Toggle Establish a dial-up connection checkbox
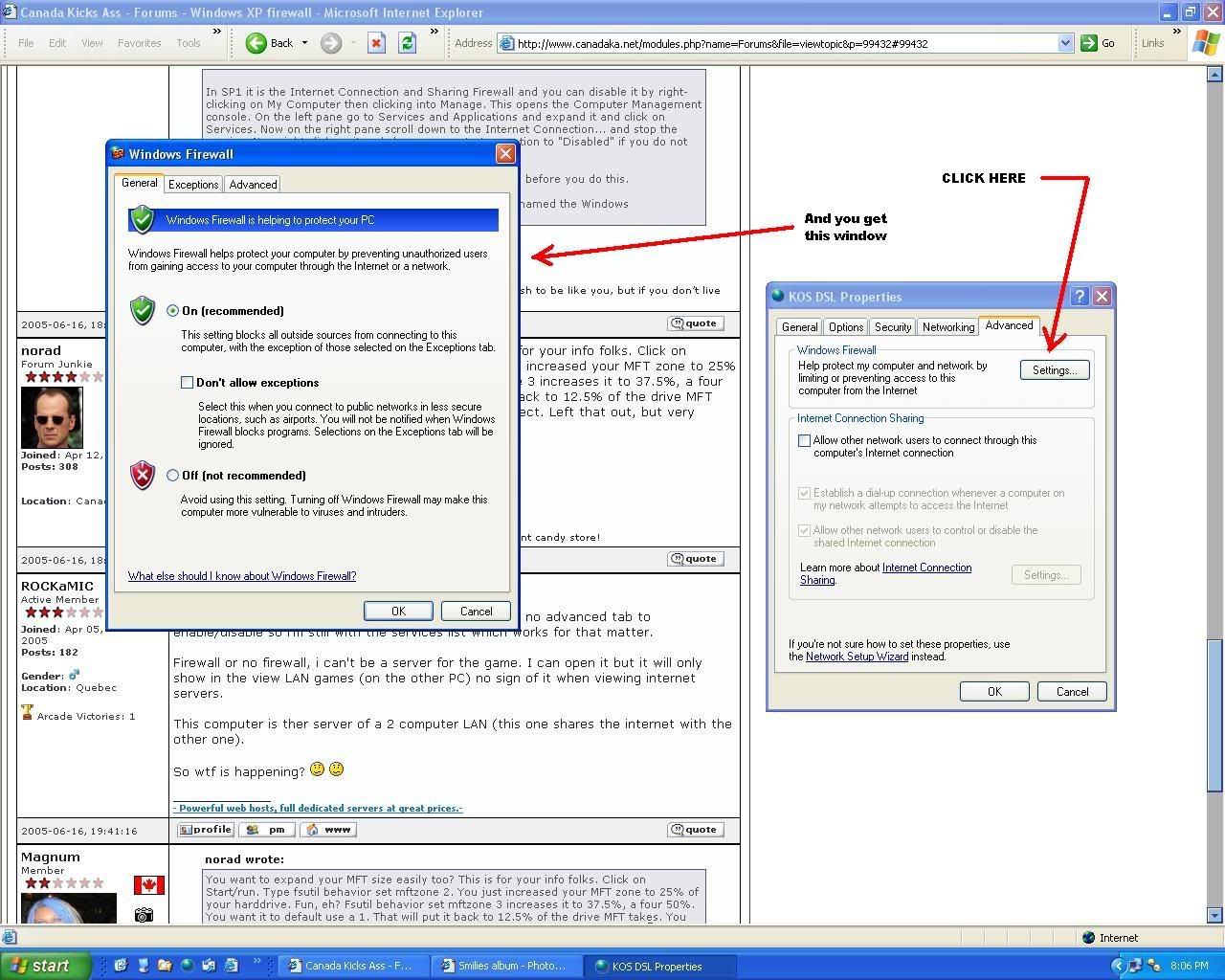1225x980 pixels. (x=805, y=494)
